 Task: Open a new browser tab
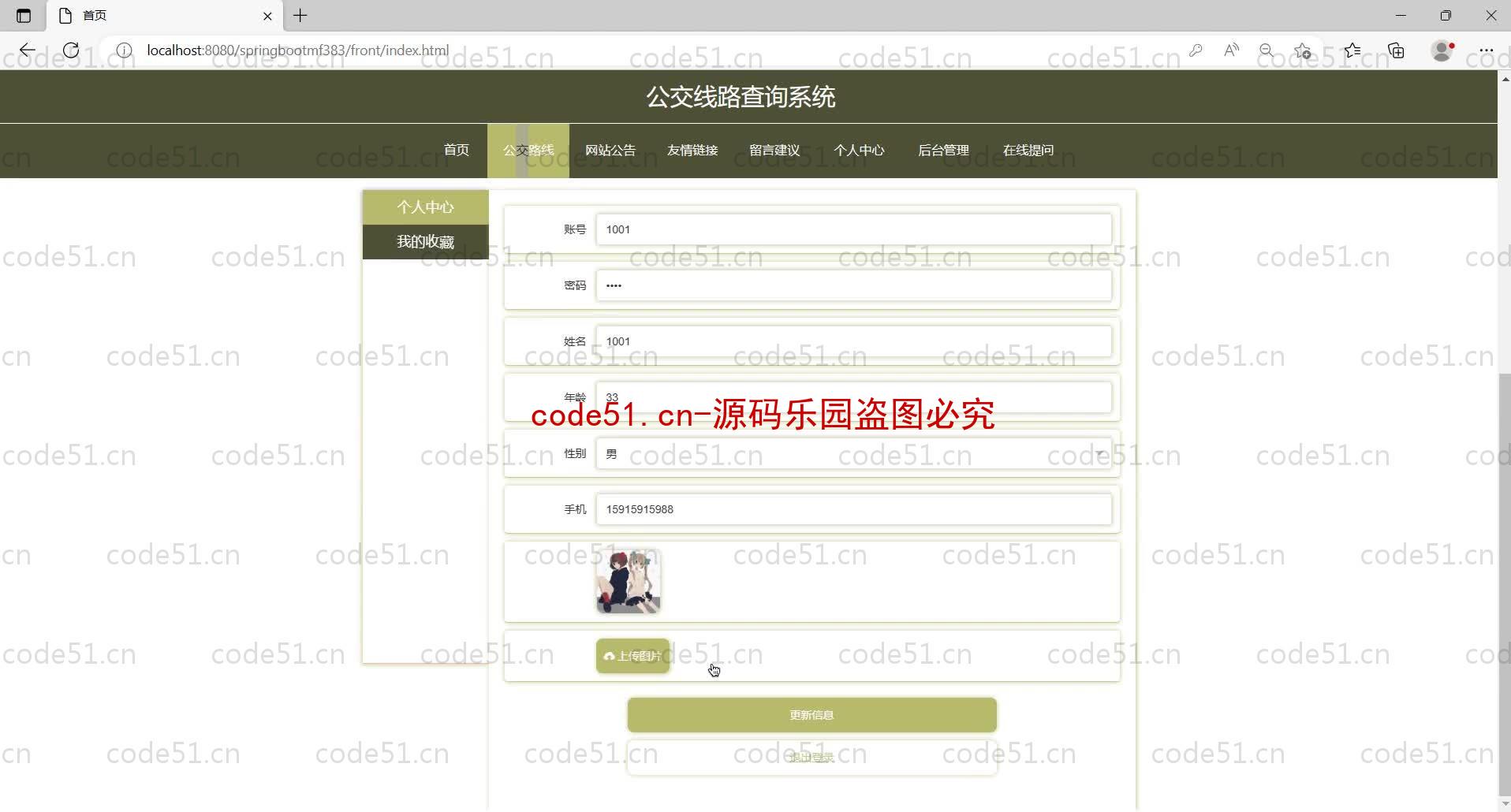(x=300, y=15)
